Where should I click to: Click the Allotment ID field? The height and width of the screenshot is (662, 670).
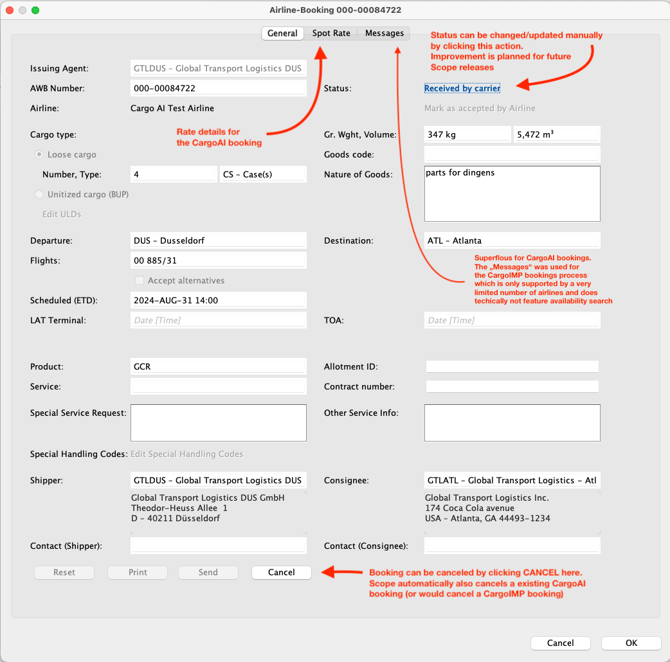512,366
